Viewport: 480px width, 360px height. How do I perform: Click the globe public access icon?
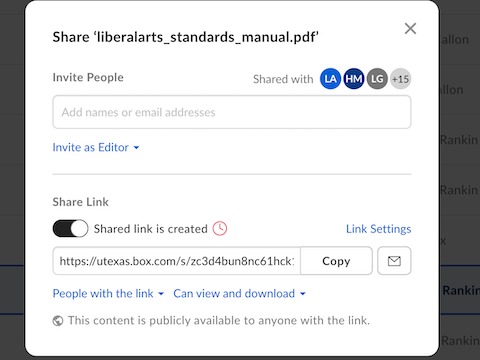click(x=58, y=321)
